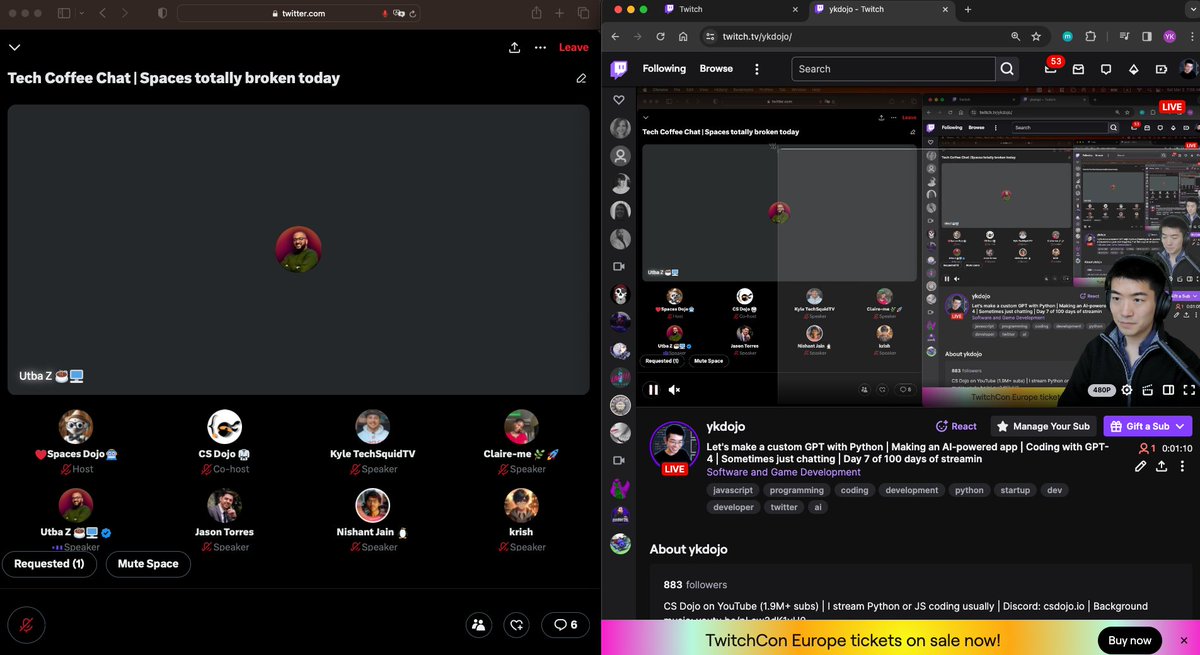Image resolution: width=1200 pixels, height=655 pixels.
Task: Open the Twitch user avatar menu
Action: tap(1187, 69)
